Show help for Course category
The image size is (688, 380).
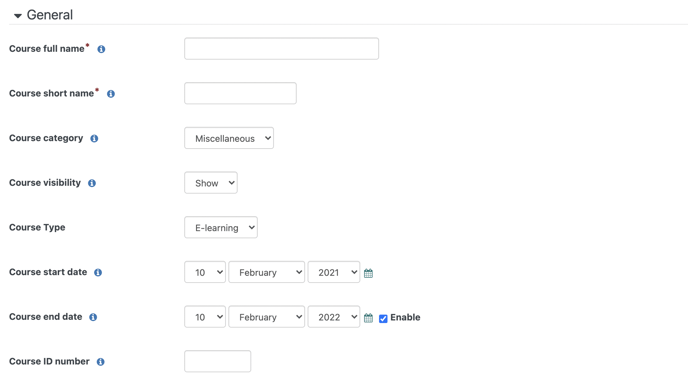tap(94, 139)
